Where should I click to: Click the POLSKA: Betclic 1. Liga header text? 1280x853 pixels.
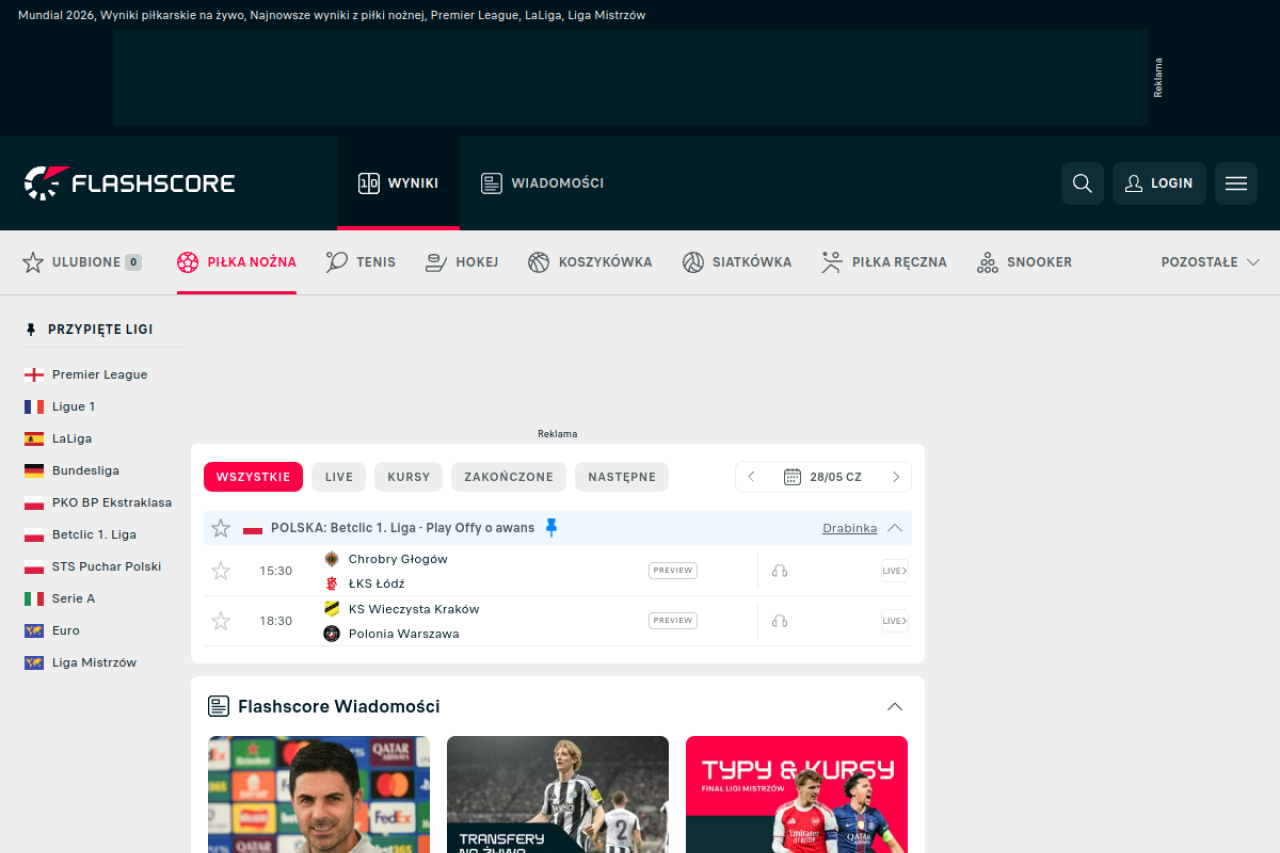(403, 528)
